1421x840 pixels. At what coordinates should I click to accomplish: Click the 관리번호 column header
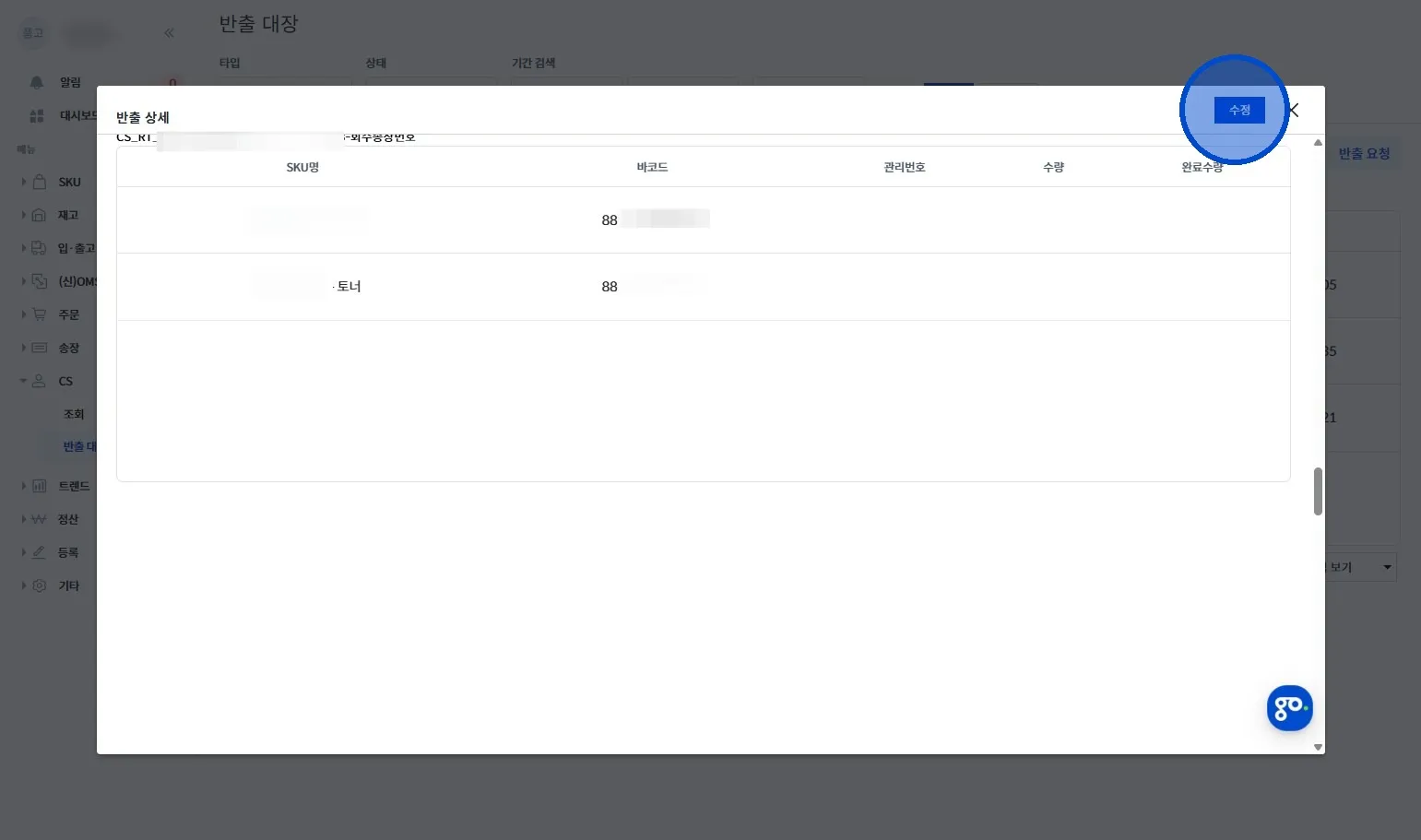tap(905, 167)
